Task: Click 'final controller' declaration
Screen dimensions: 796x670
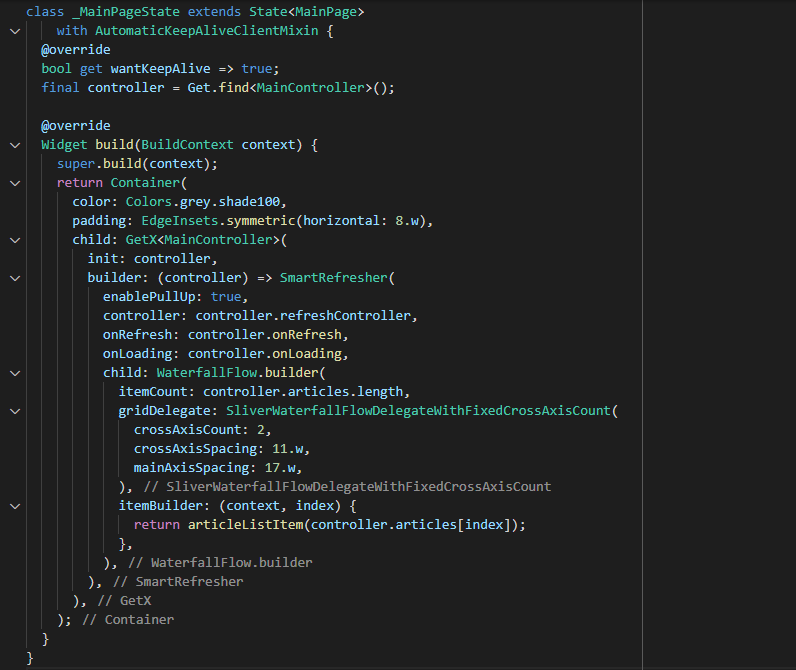Action: 103,88
